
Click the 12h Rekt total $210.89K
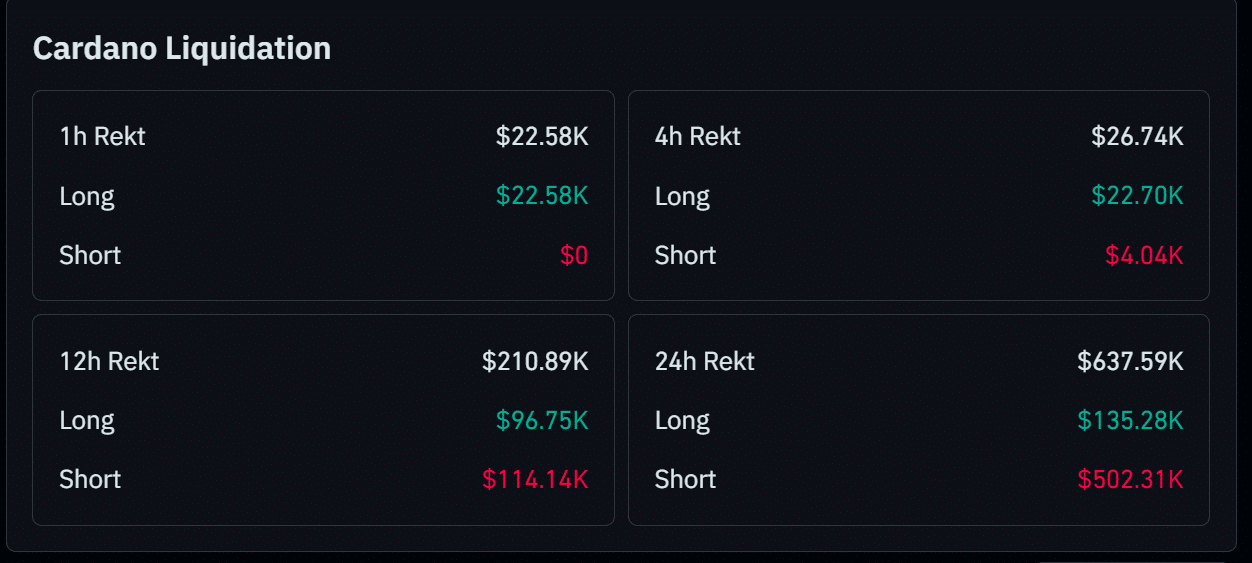pos(535,361)
